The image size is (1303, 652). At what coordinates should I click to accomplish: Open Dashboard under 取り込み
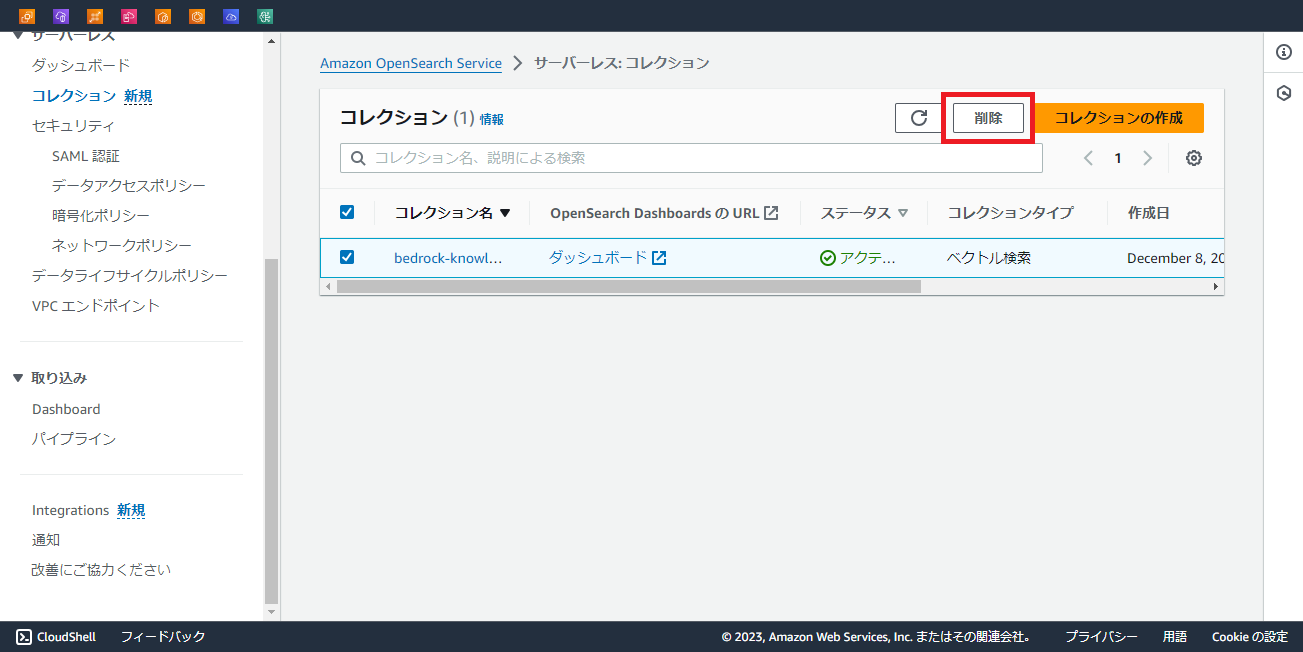[x=66, y=409]
